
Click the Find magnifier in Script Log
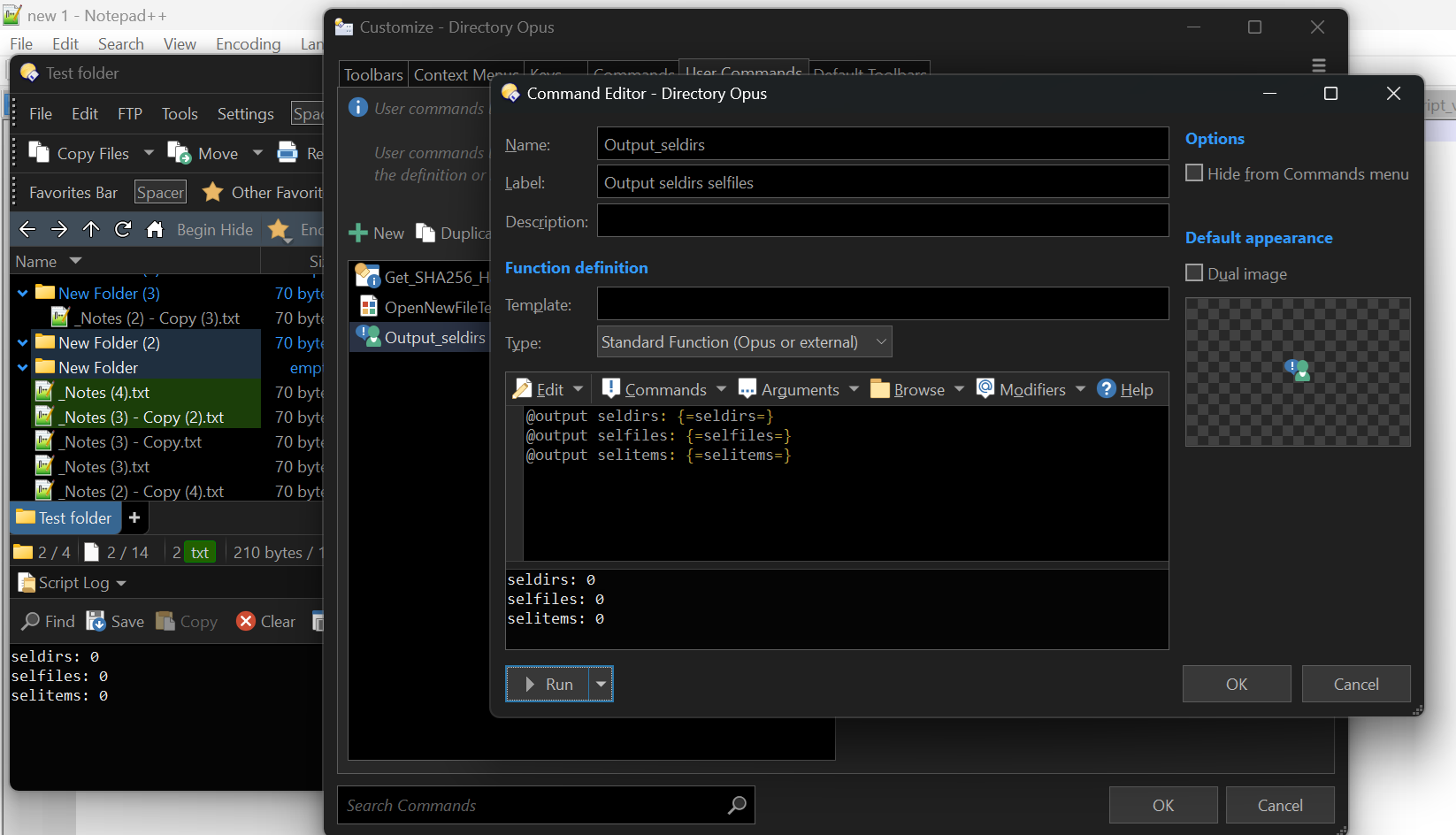(x=31, y=622)
